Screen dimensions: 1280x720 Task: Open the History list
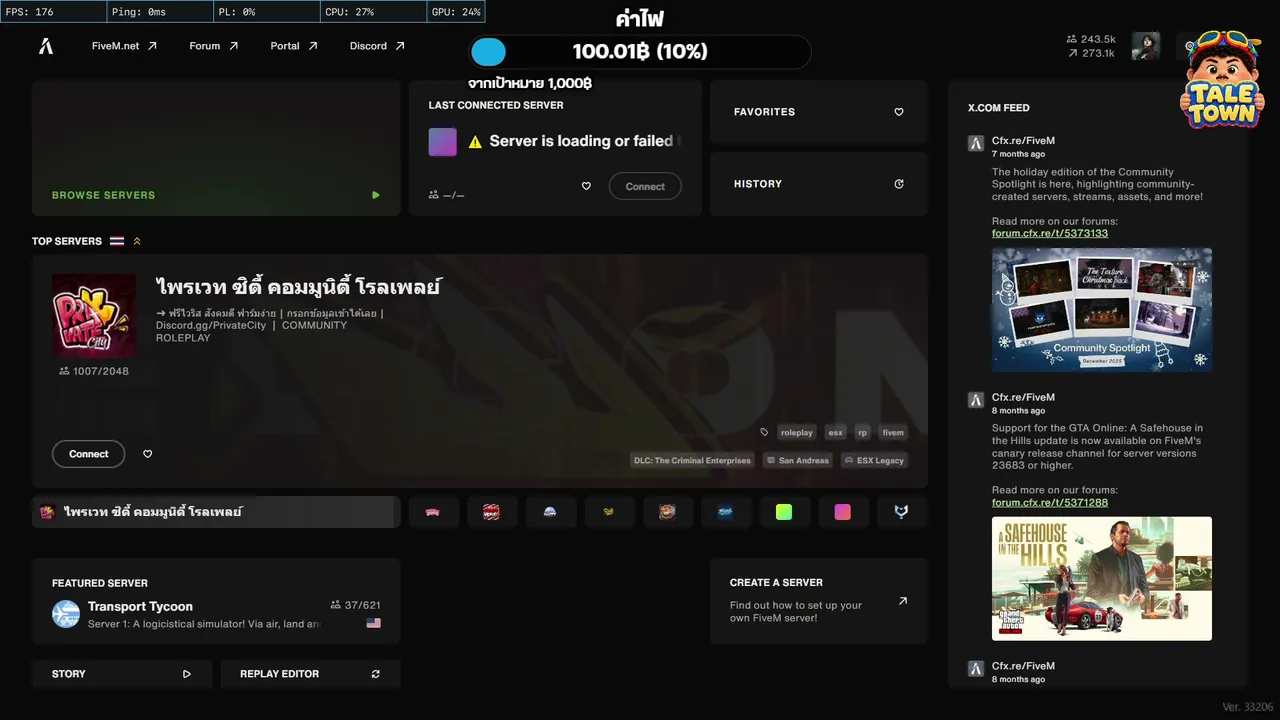coord(819,184)
